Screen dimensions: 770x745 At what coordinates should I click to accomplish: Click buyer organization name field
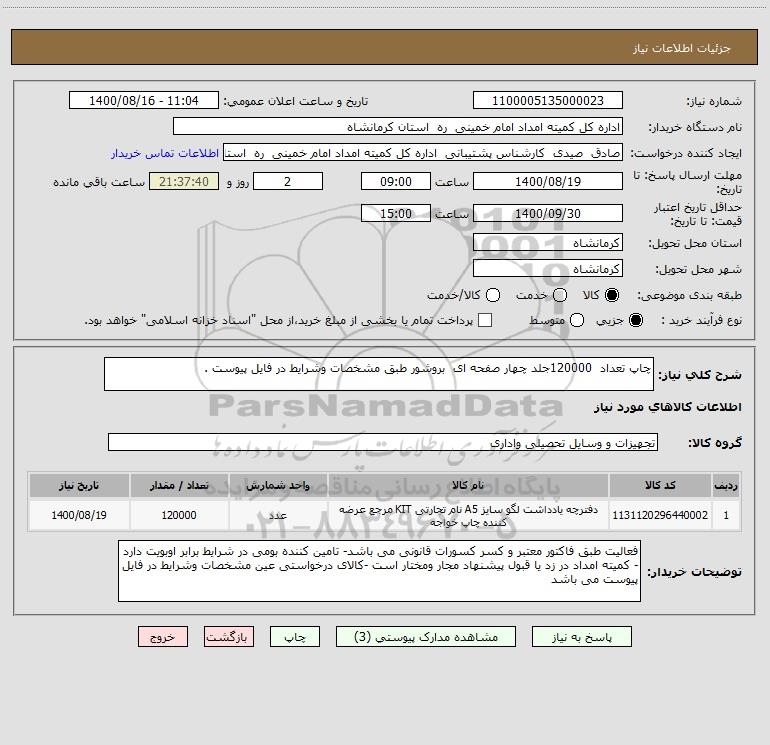398,127
